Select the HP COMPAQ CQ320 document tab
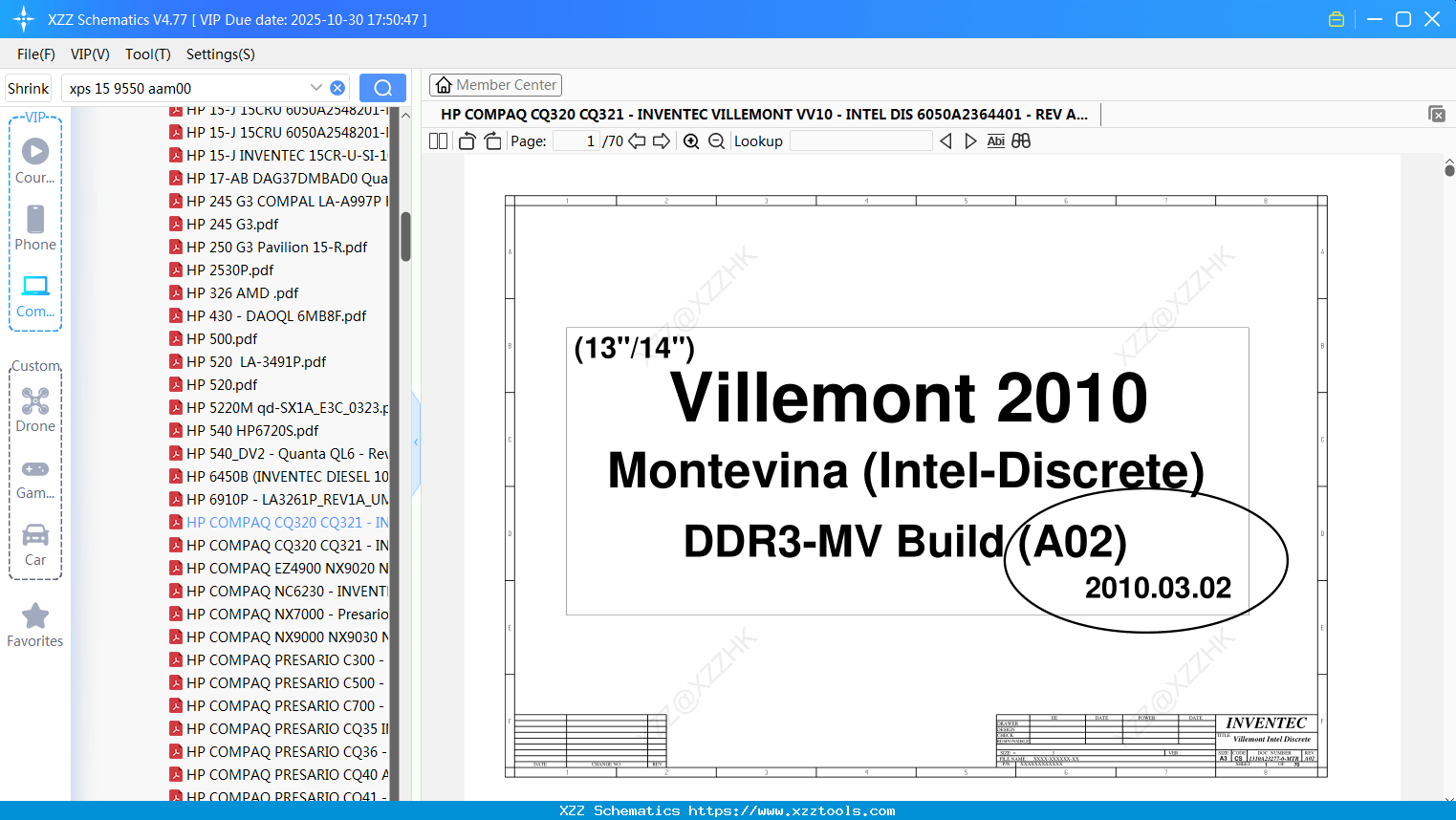This screenshot has height=820, width=1456. coord(764,115)
